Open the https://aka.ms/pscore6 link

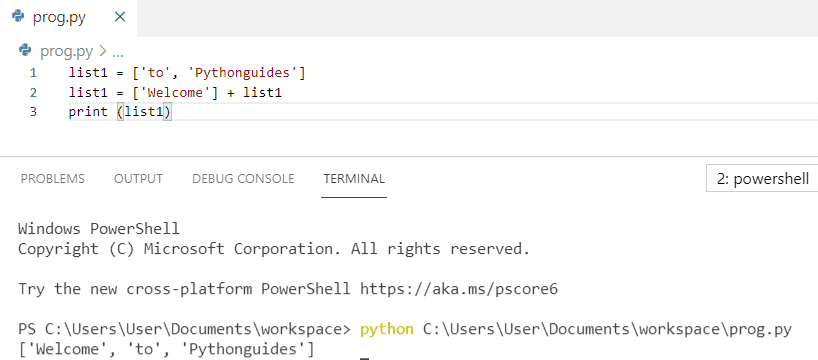pos(459,289)
